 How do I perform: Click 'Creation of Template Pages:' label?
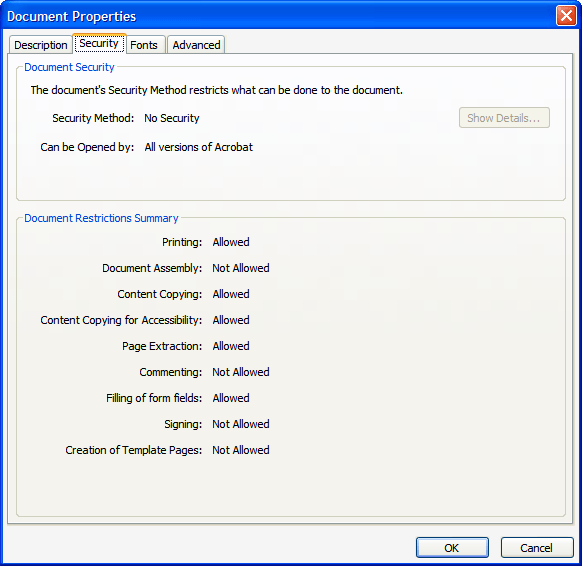(134, 450)
